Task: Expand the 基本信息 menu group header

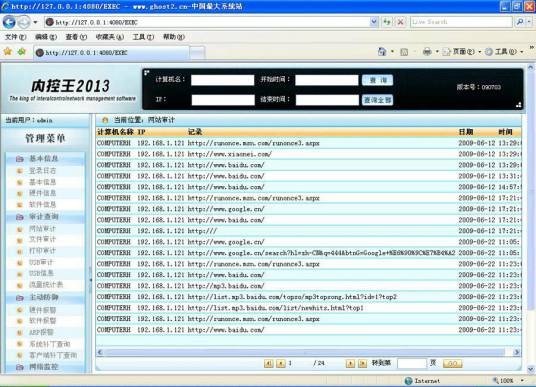Action: (x=45, y=159)
